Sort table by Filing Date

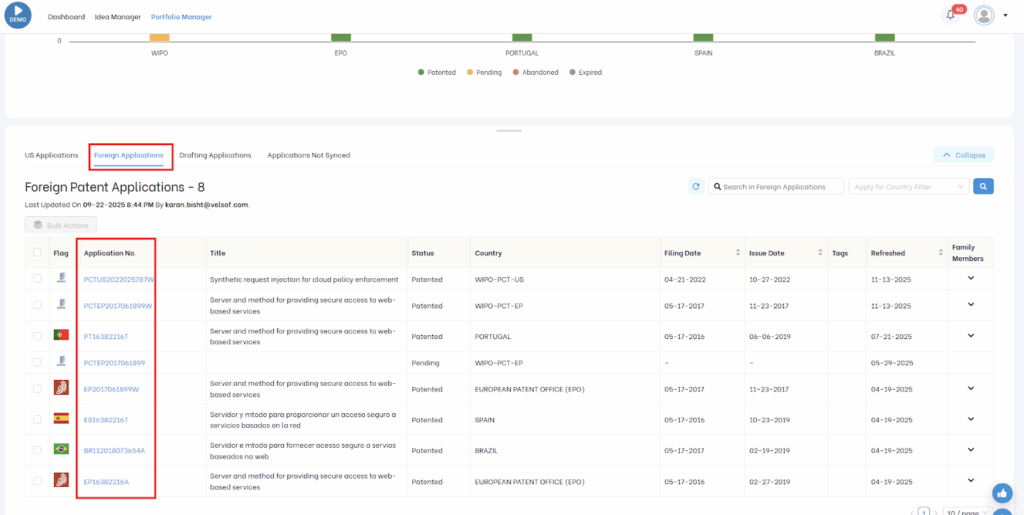(x=738, y=253)
